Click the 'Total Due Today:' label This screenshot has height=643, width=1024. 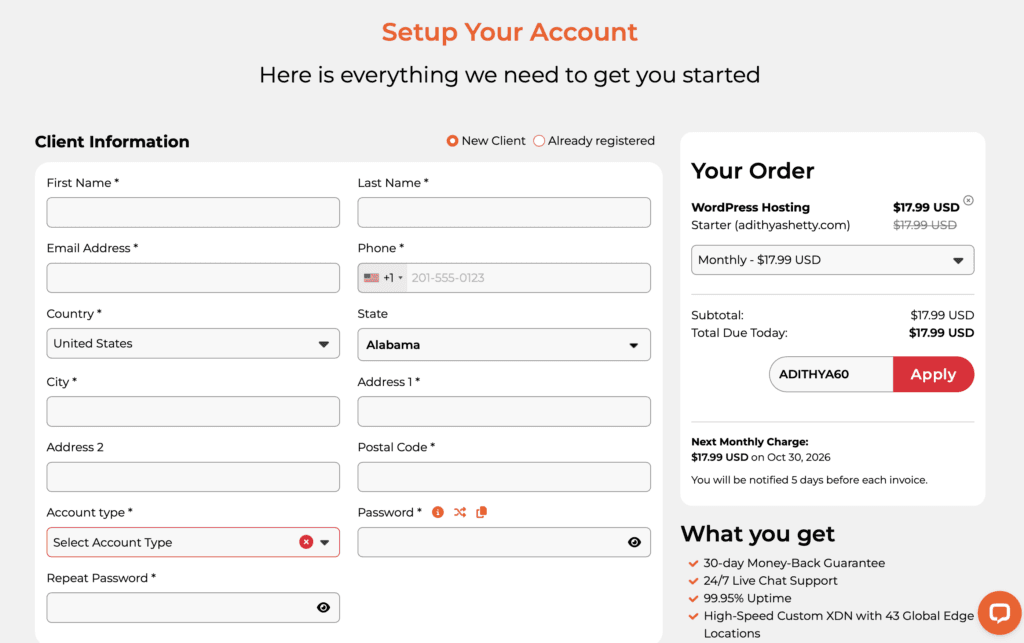(x=739, y=333)
